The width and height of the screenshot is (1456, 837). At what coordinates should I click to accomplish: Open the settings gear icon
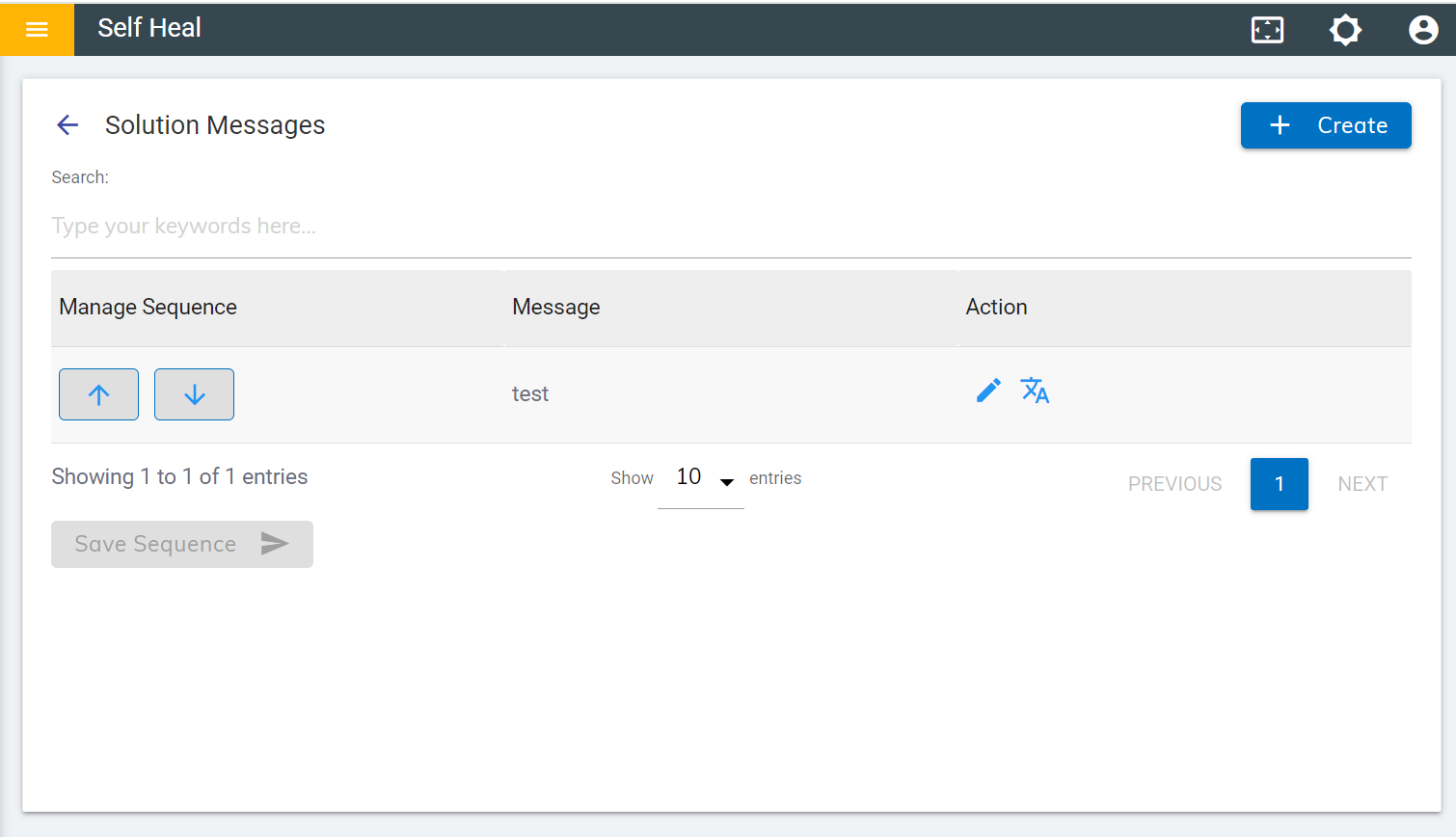click(1345, 30)
